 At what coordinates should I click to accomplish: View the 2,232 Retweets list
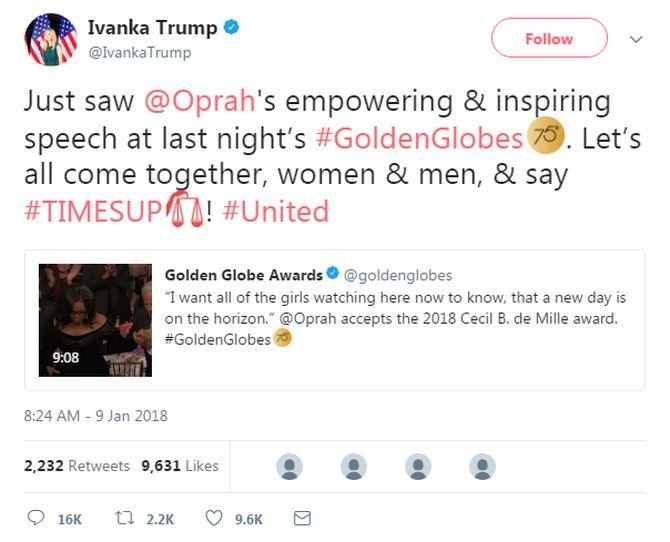76,465
